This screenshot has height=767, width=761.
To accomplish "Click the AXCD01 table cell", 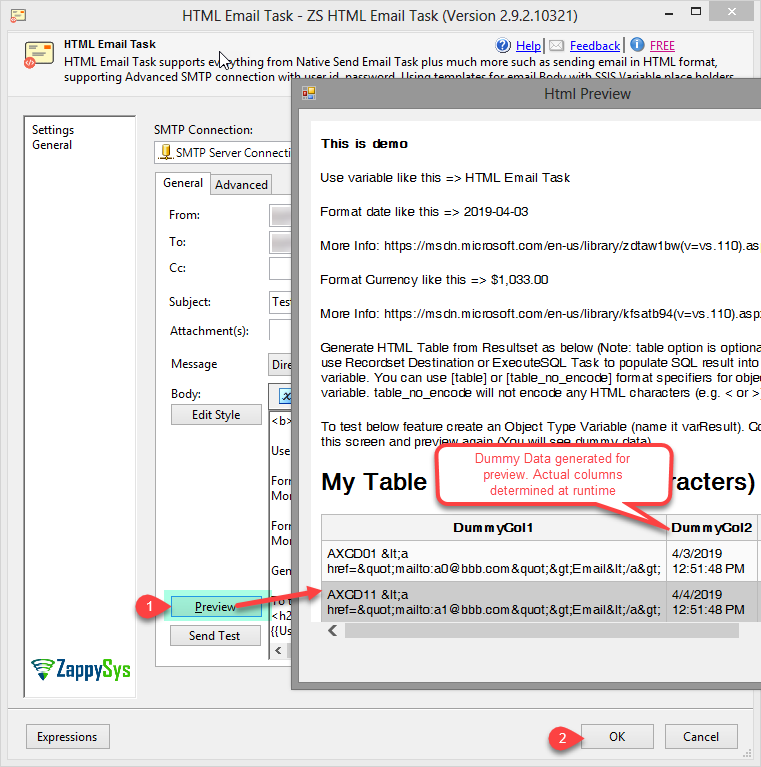I will 493,561.
